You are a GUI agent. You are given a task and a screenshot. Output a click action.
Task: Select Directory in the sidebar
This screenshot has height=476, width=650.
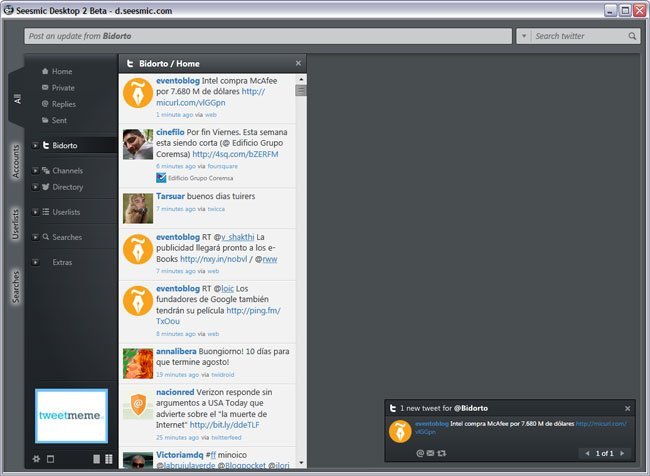click(67, 187)
